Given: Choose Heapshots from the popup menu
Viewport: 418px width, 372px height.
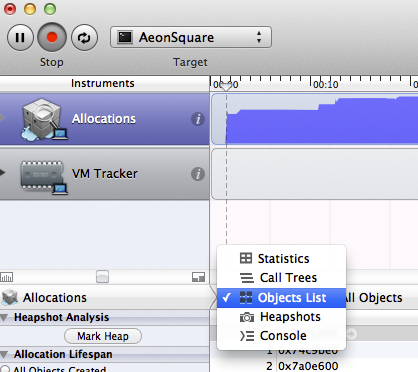Looking at the screenshot, I should tap(281, 317).
